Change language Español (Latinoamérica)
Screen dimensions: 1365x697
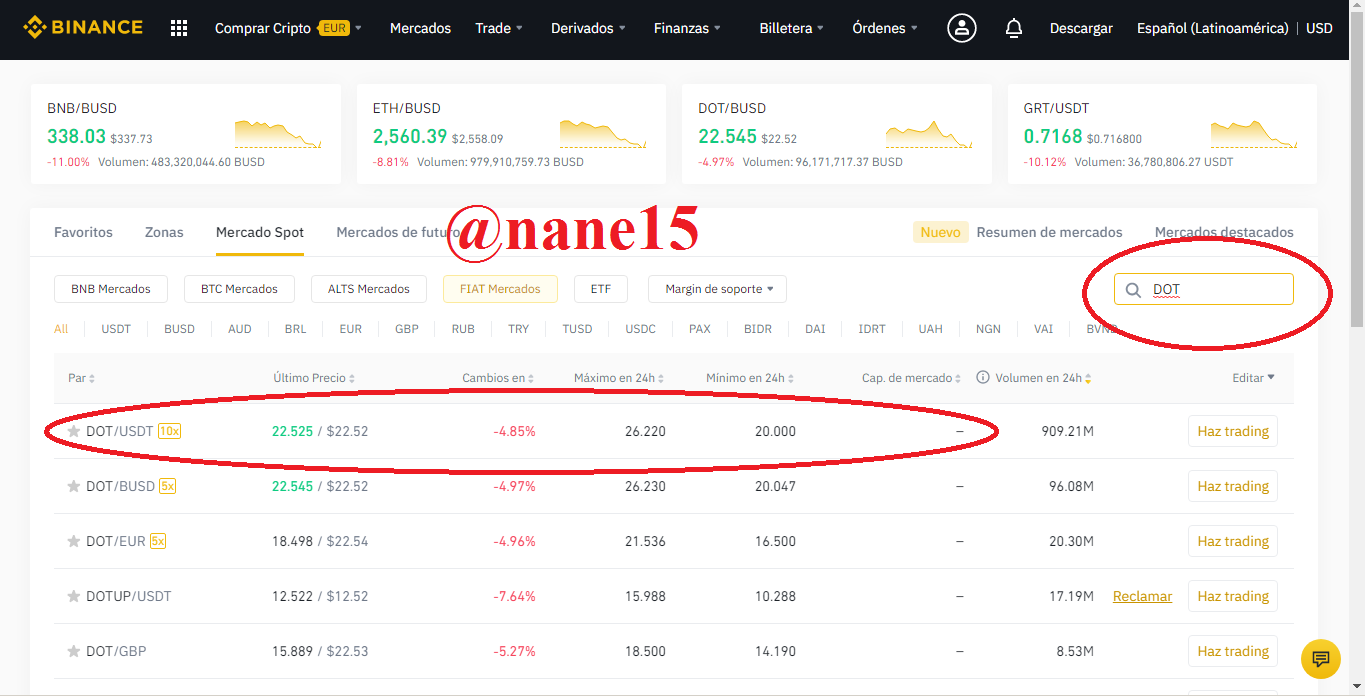tap(1212, 28)
